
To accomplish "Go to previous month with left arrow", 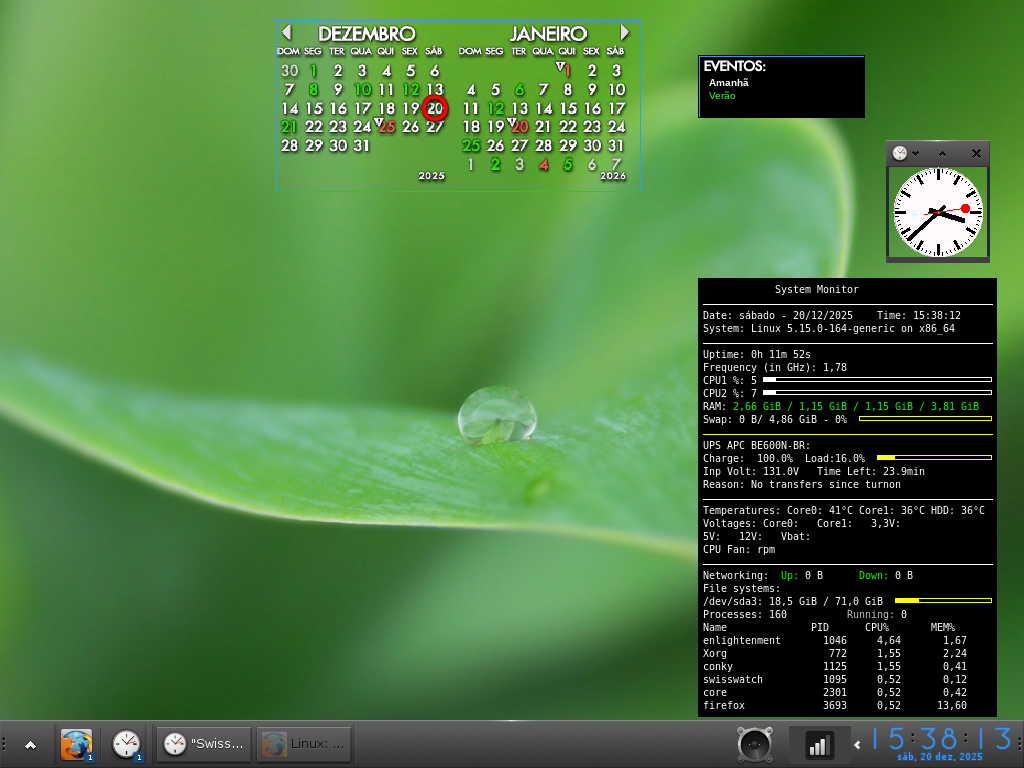I will (287, 33).
